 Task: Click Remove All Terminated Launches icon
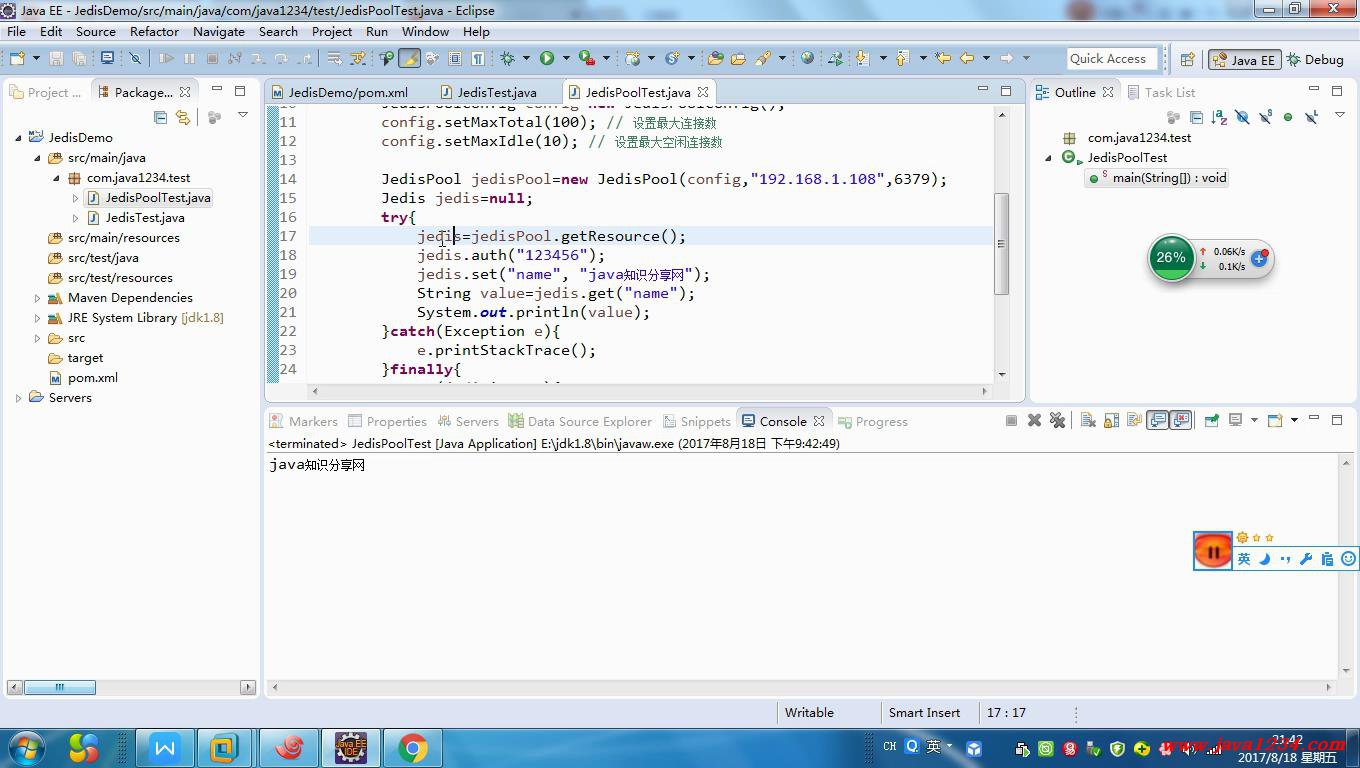coord(1058,420)
